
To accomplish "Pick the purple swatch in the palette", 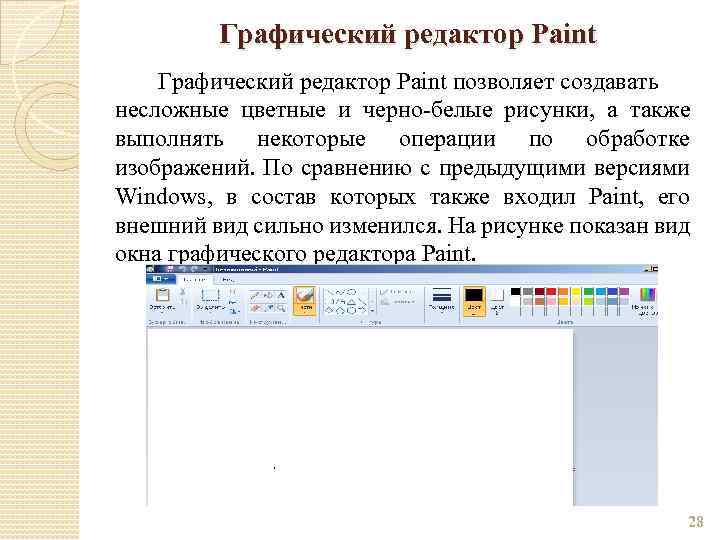I will pyautogui.click(x=624, y=292).
